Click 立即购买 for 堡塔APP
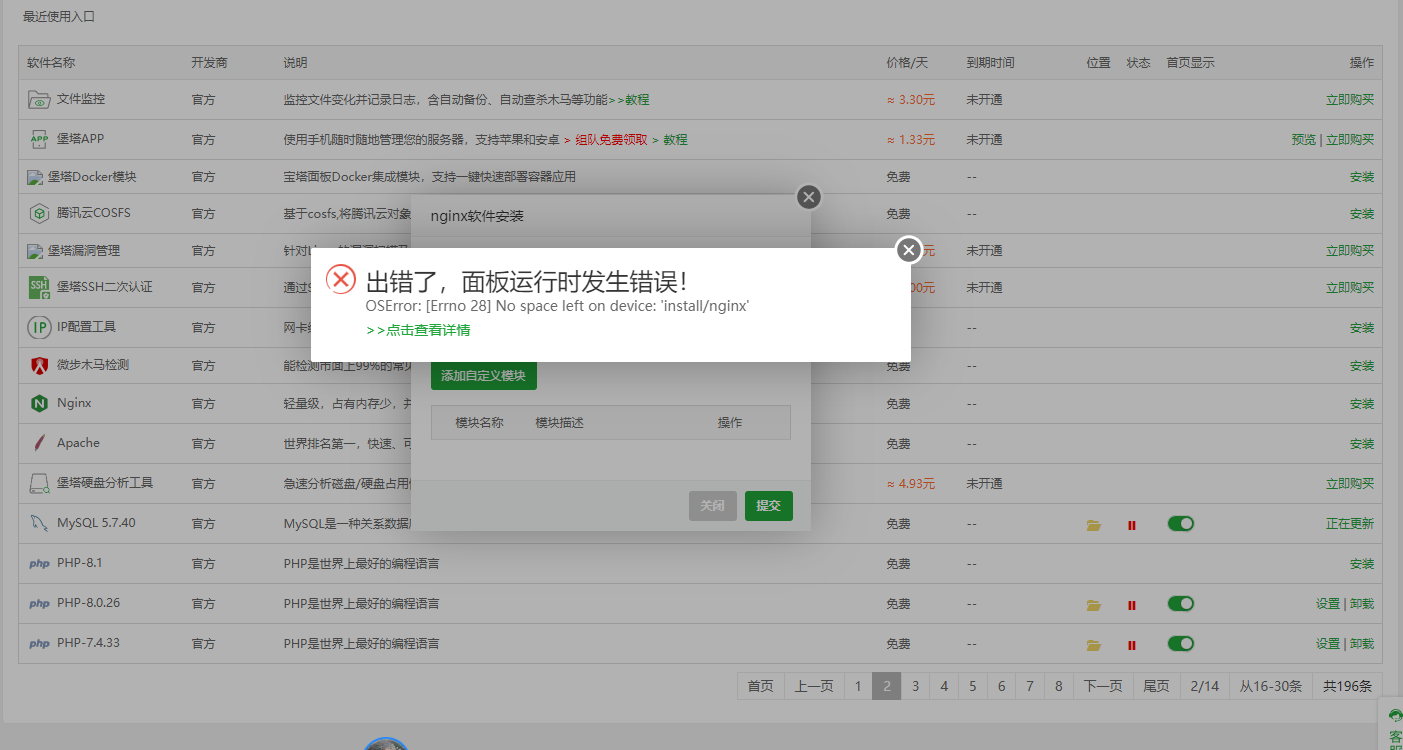The image size is (1403, 750). click(1350, 140)
